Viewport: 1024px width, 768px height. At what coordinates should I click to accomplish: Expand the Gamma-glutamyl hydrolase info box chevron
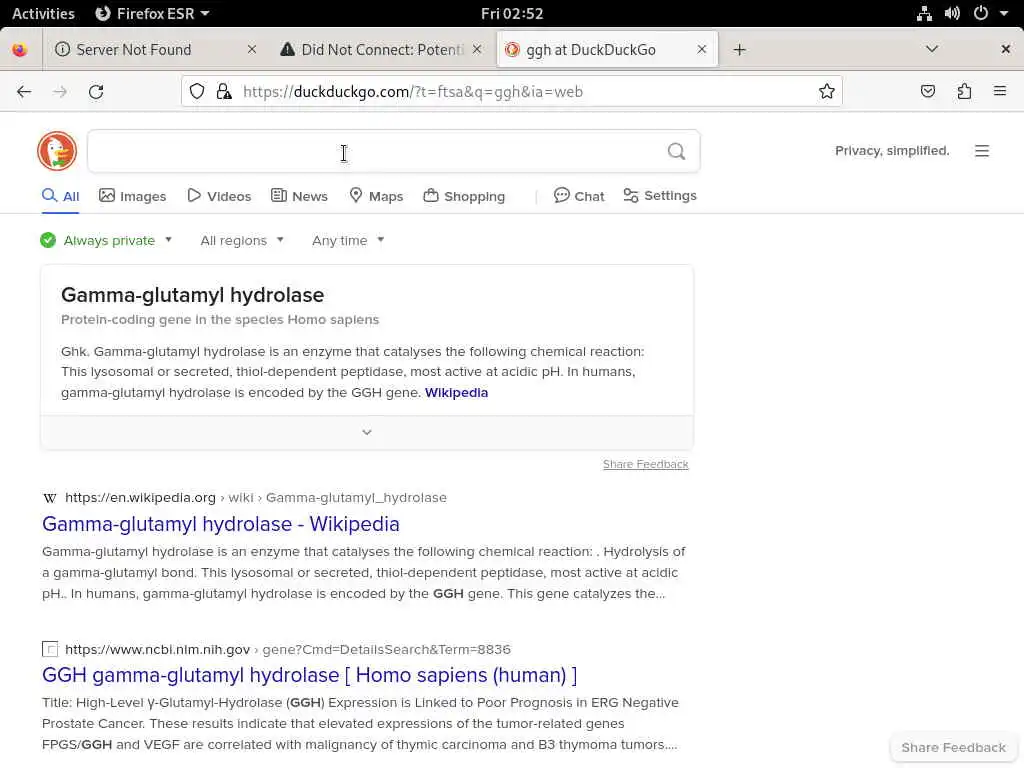[x=367, y=432]
